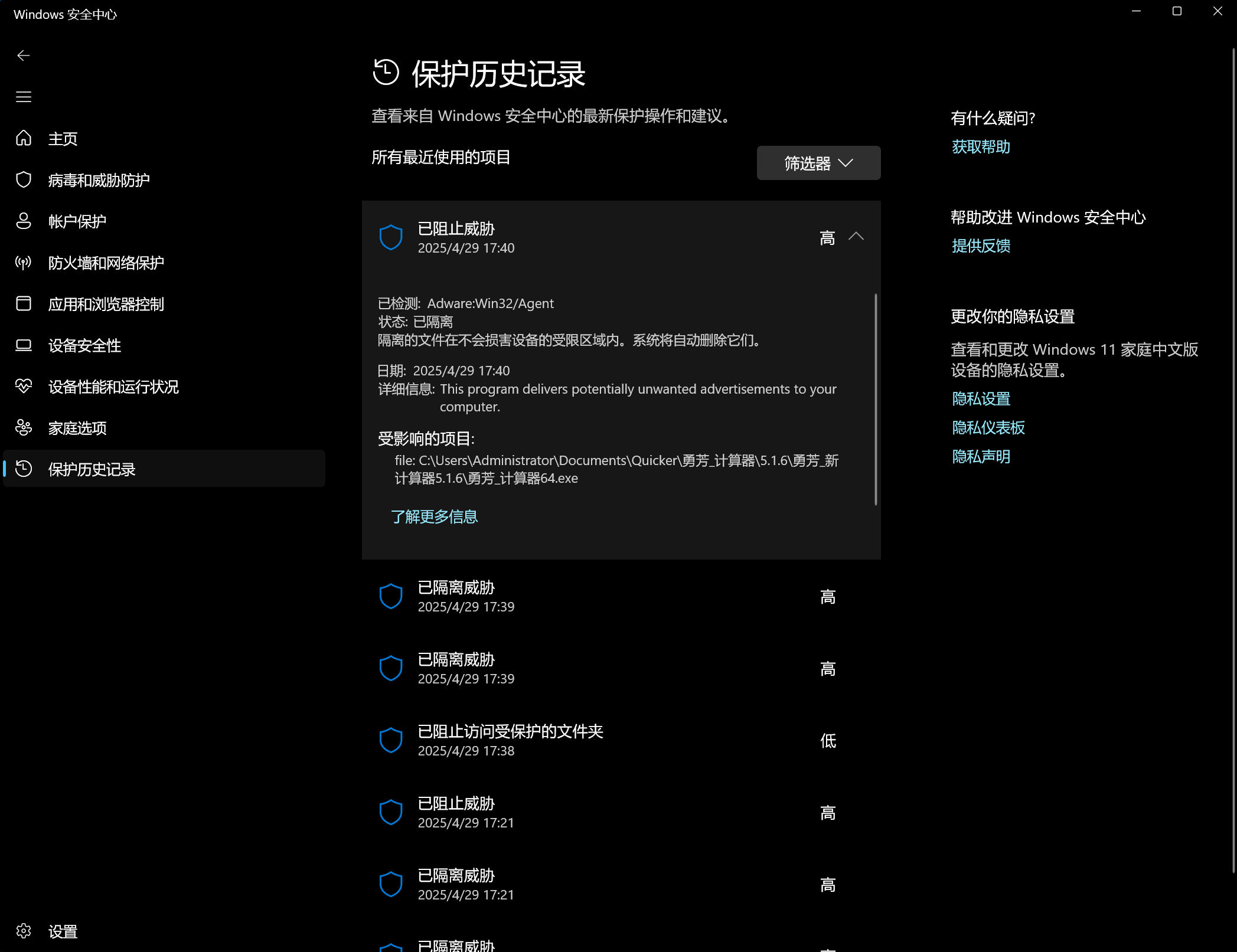1237x952 pixels.
Task: Open 病毒和威胁防护 page
Action: tap(164, 179)
